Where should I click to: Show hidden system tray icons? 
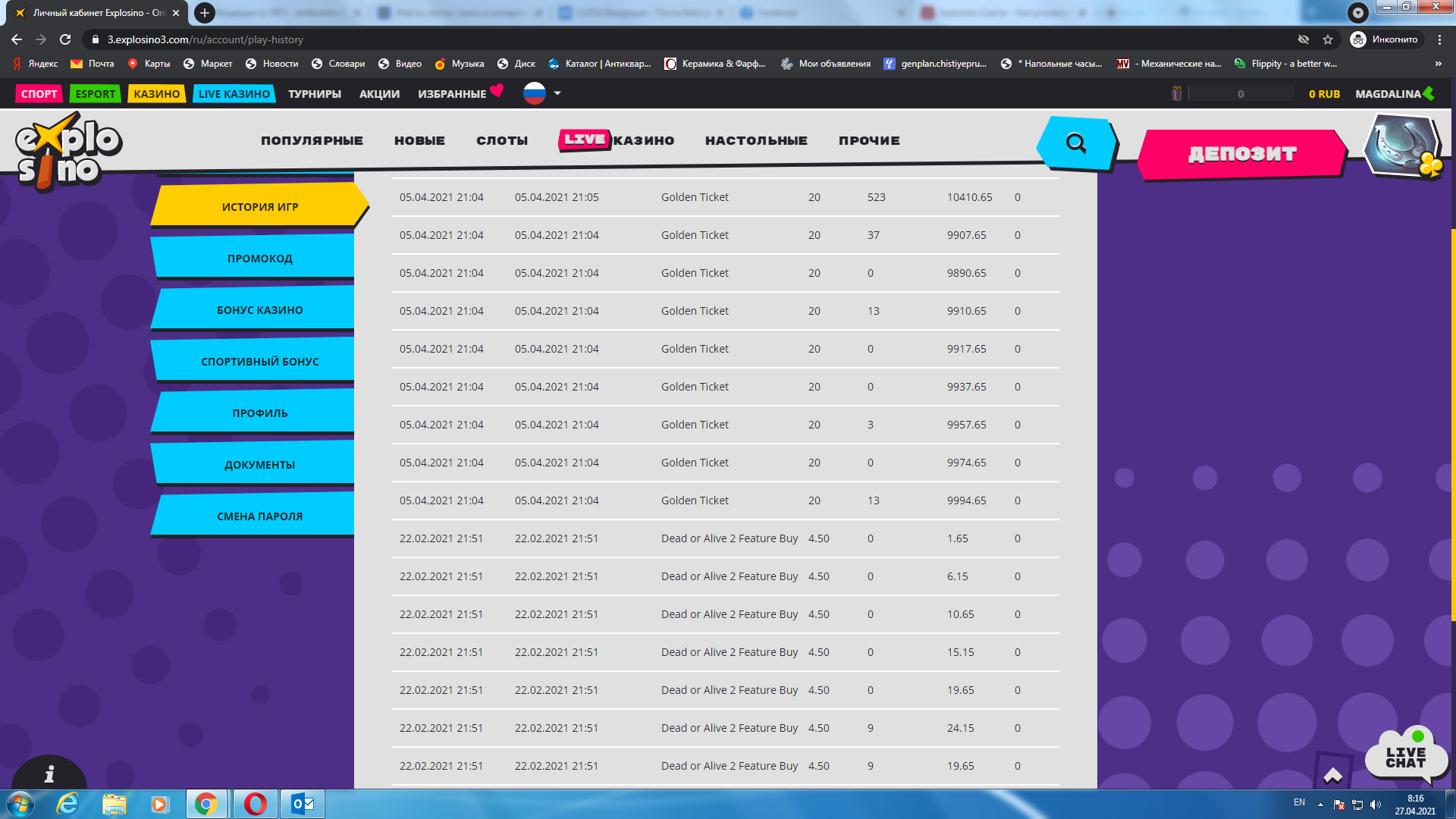(x=1320, y=804)
